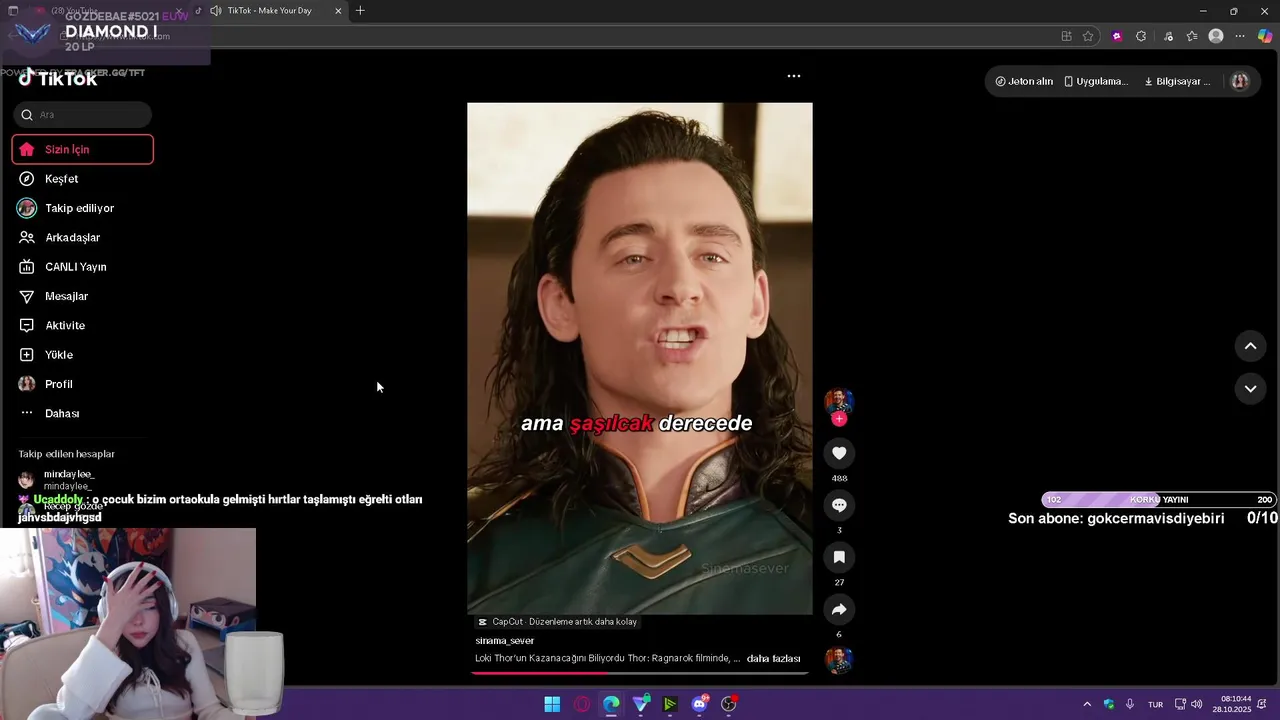Open the comments bubble icon

point(839,505)
